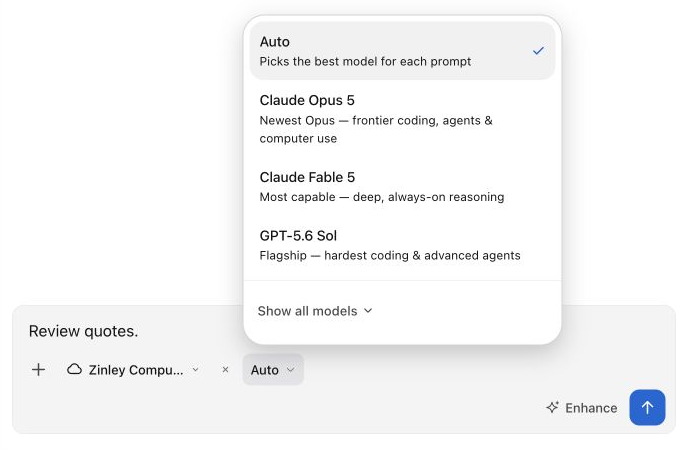Screen dimensions: 688x450
Task: Open the Zinley Compu... workspace selector
Action: coord(133,370)
